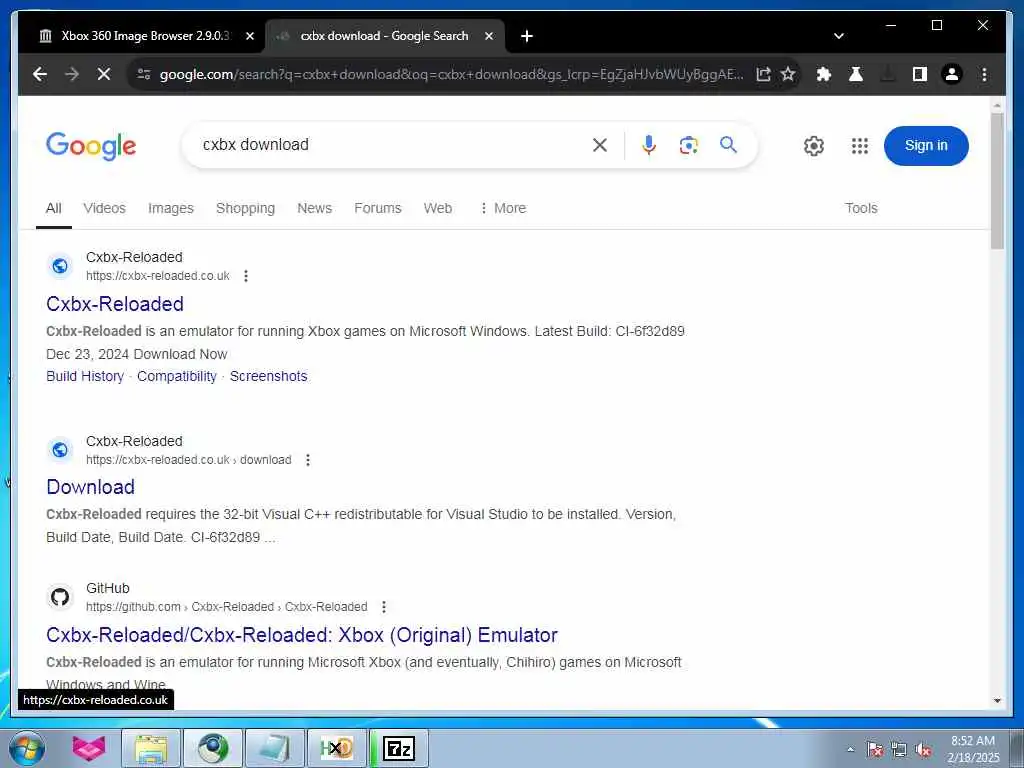Search by image with Google Lens
This screenshot has width=1024, height=768.
pyautogui.click(x=688, y=145)
